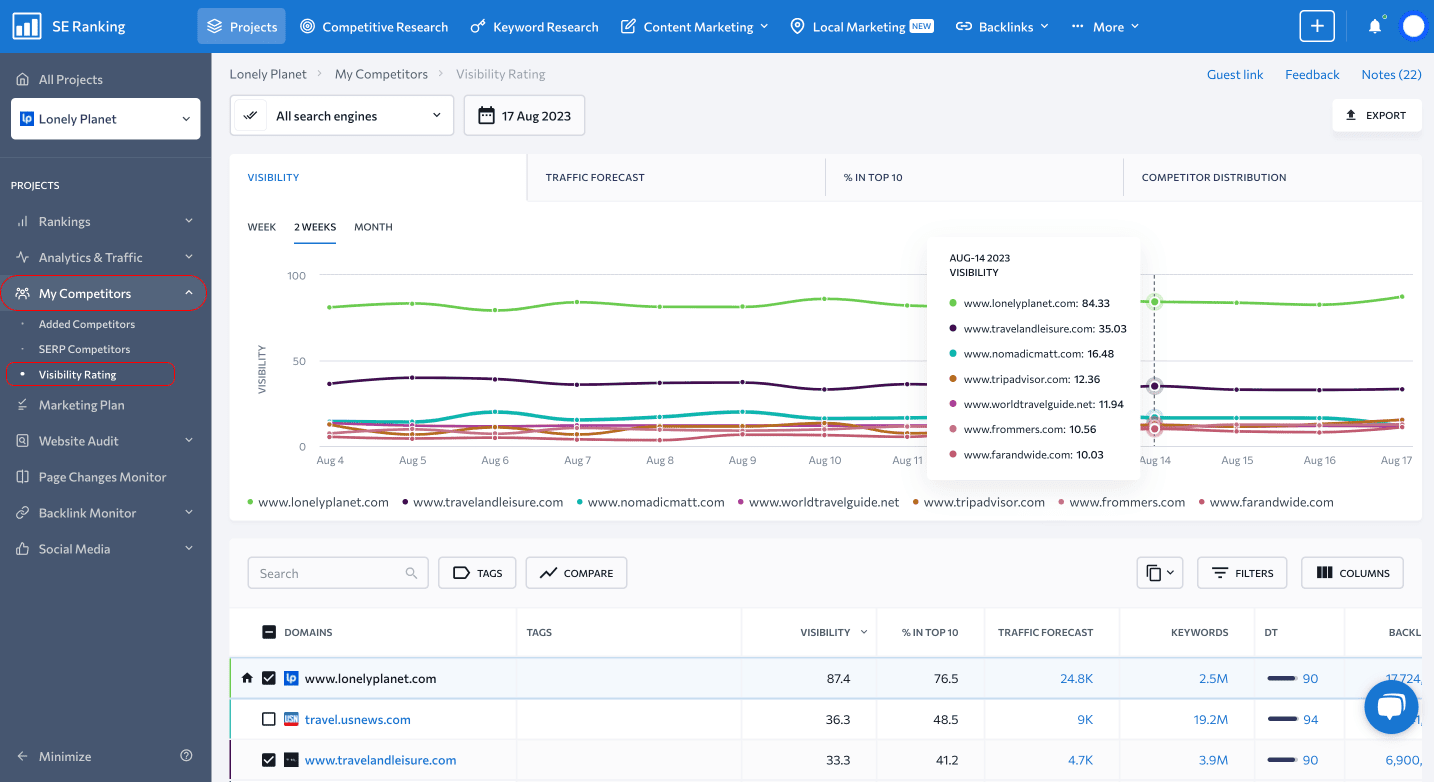The width and height of the screenshot is (1434, 782).
Task: Click the TAGS button
Action: click(x=478, y=573)
